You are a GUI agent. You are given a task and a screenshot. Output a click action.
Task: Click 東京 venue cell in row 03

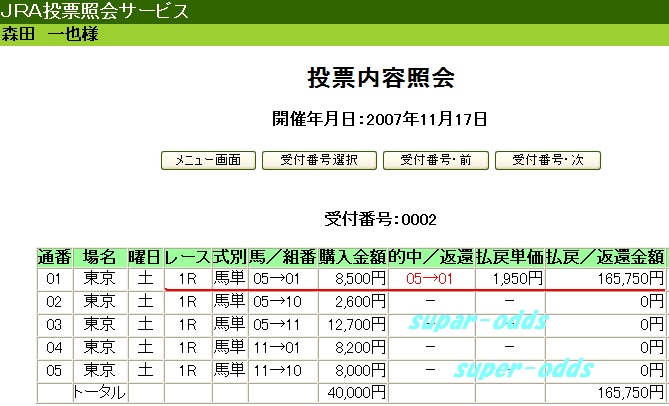99,325
